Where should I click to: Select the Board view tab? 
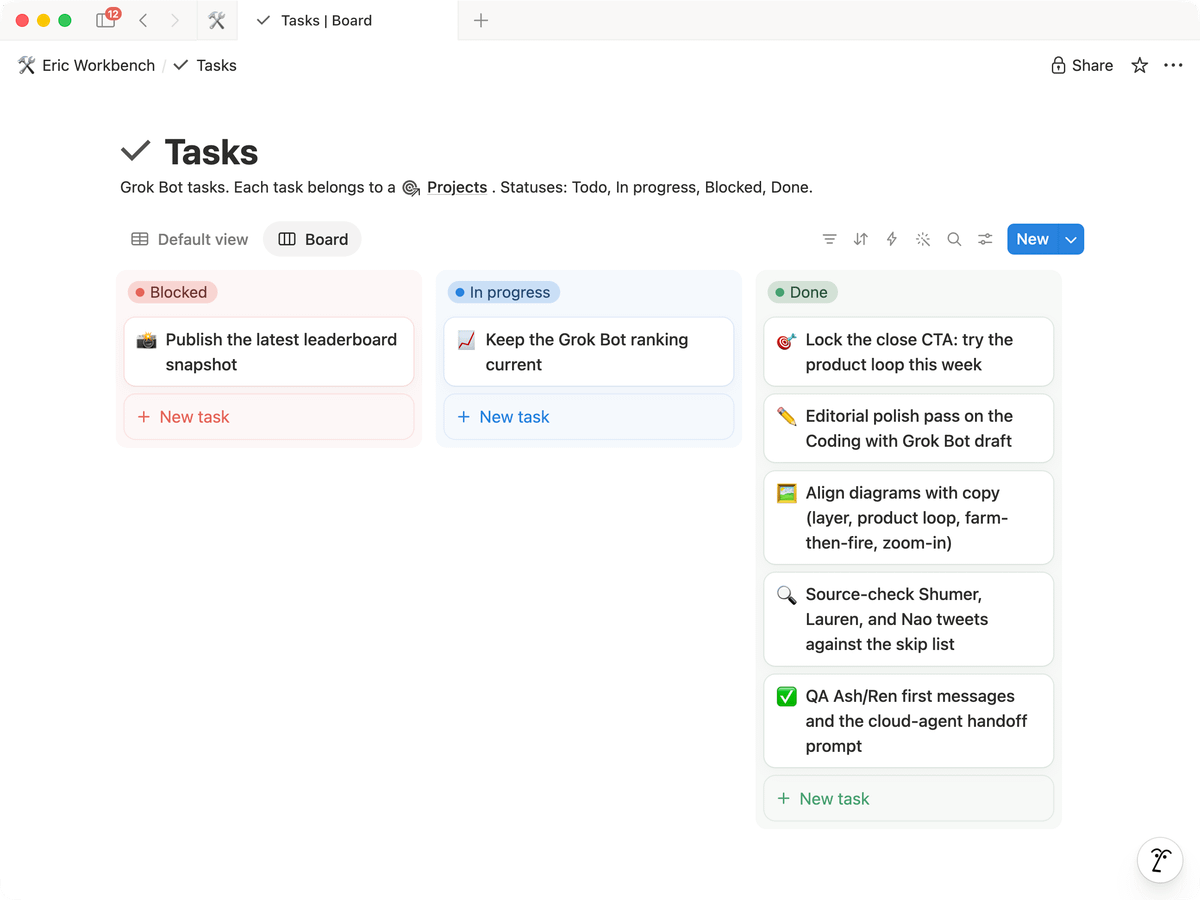(313, 239)
